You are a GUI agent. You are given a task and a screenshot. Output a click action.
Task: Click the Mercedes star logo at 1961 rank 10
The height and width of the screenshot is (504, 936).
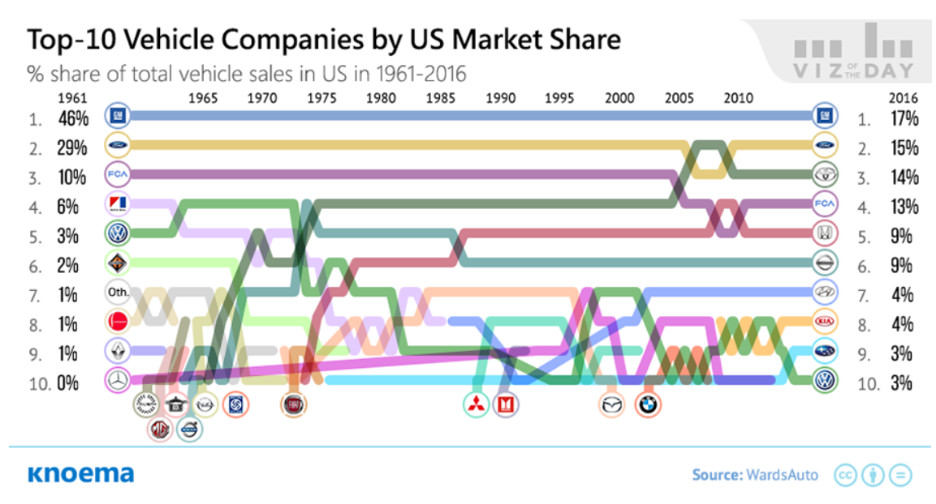pos(118,380)
